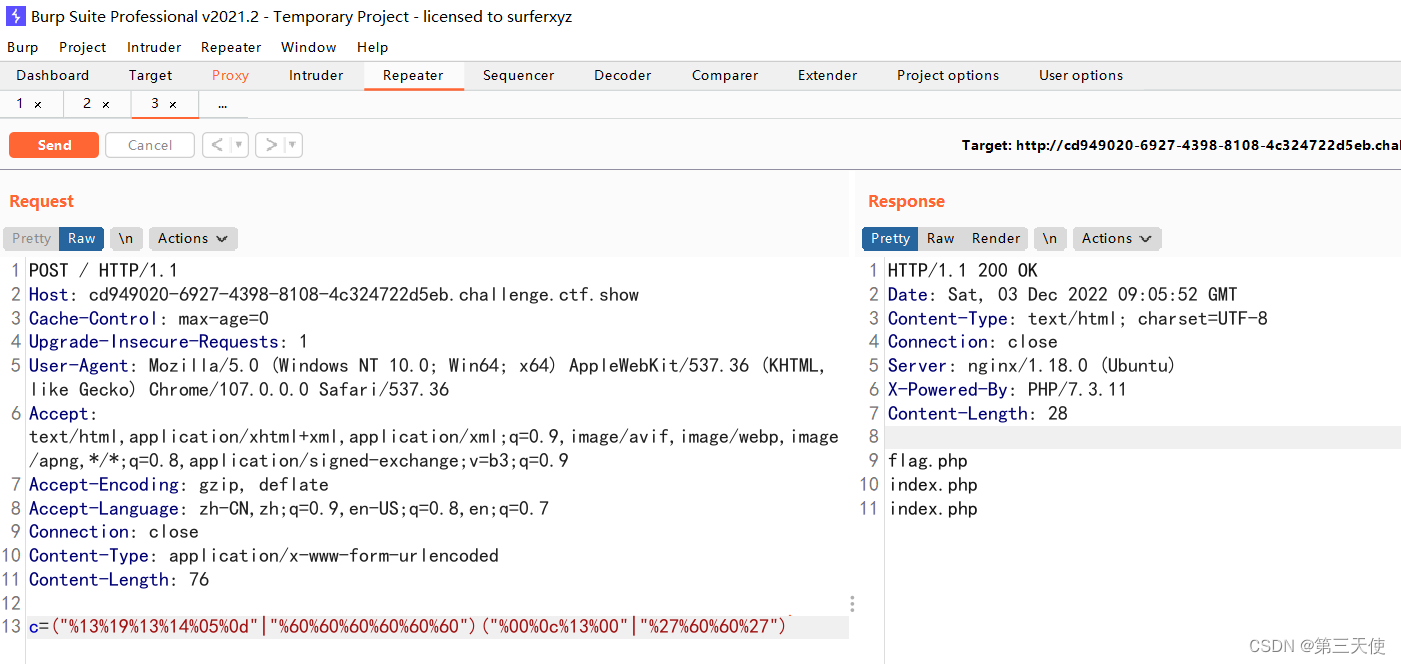
Task: Add a new Repeater tab via ellipsis
Action: [x=222, y=104]
